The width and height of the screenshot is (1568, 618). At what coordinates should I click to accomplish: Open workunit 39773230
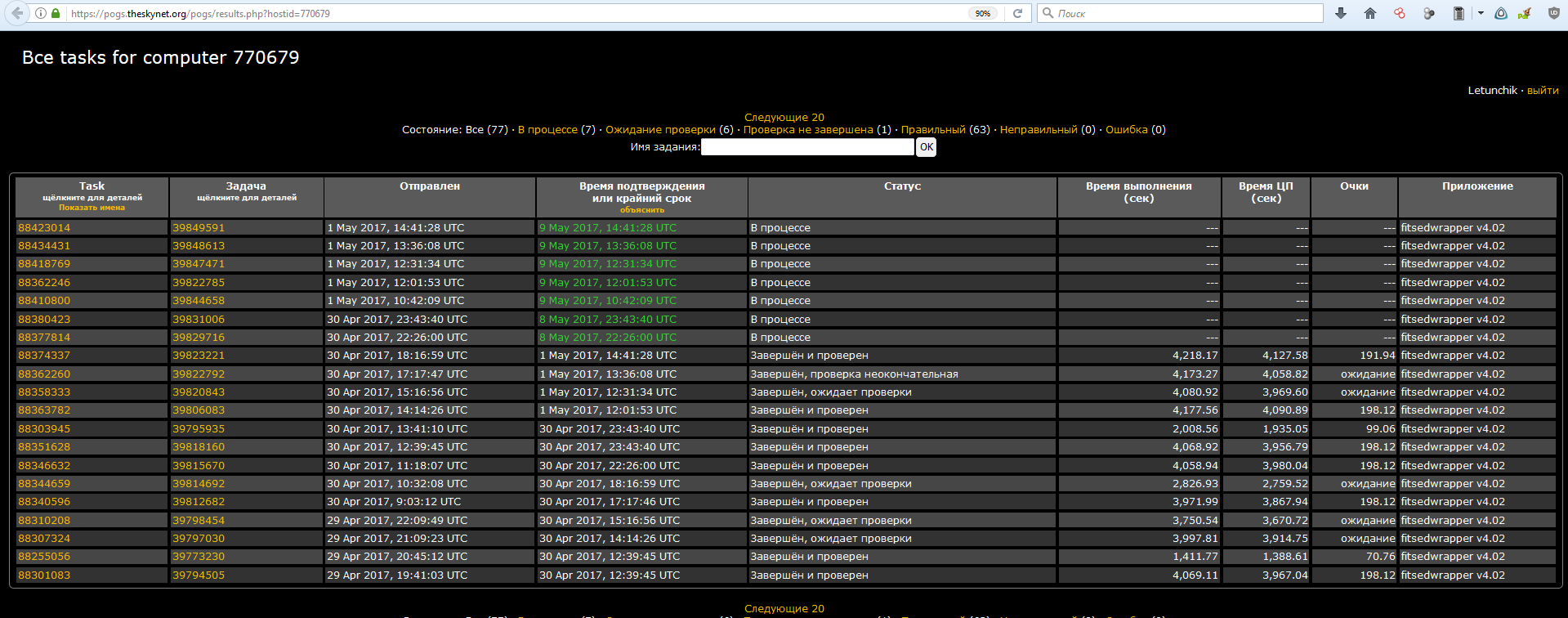199,556
